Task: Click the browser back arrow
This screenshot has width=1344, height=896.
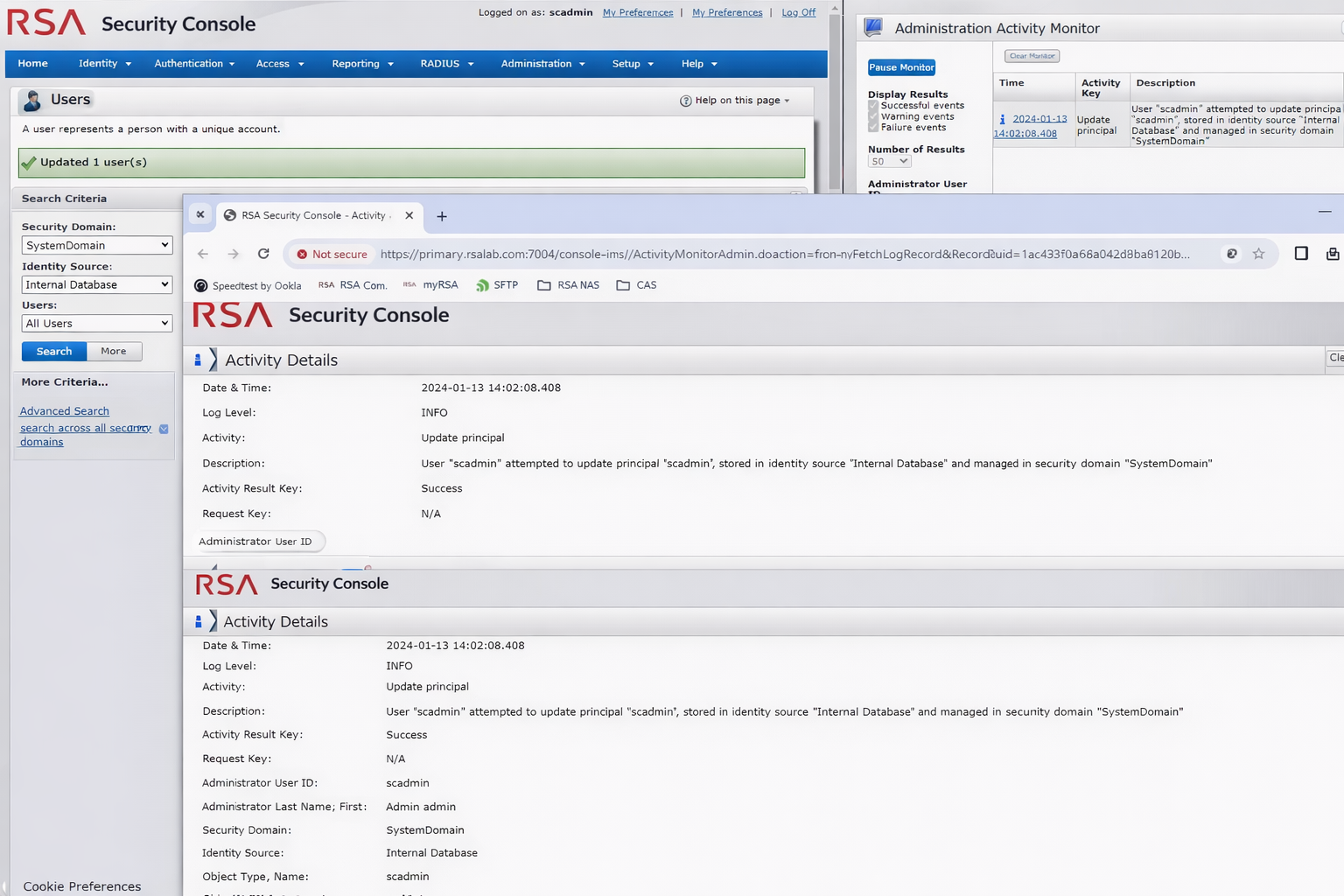Action: [203, 254]
